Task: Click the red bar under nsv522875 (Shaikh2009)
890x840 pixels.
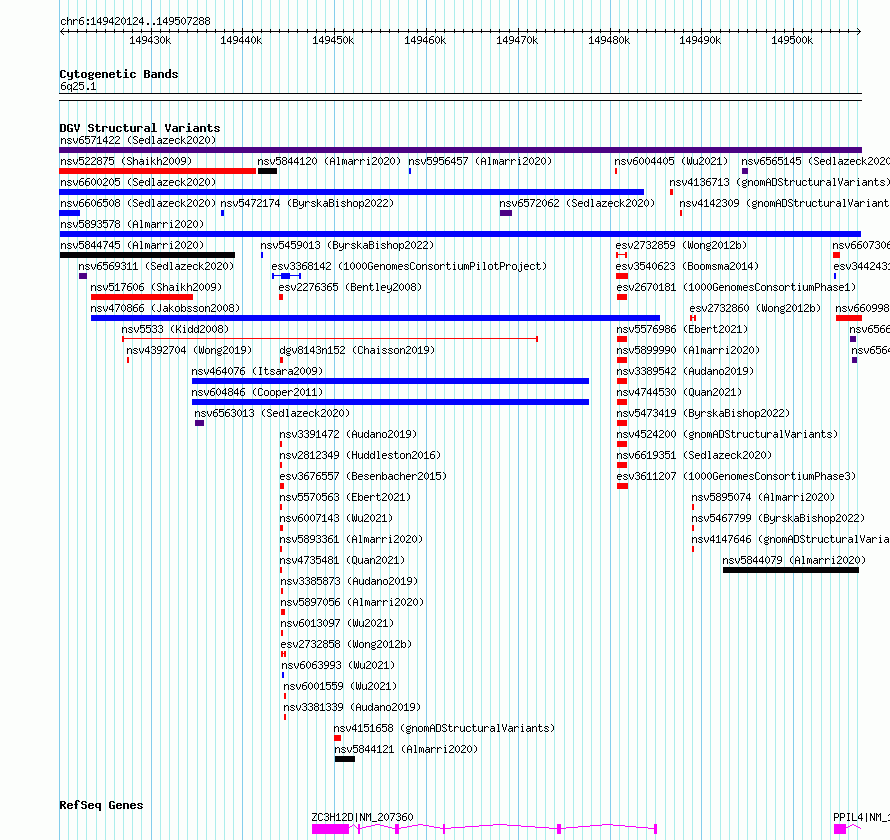Action: [158, 171]
